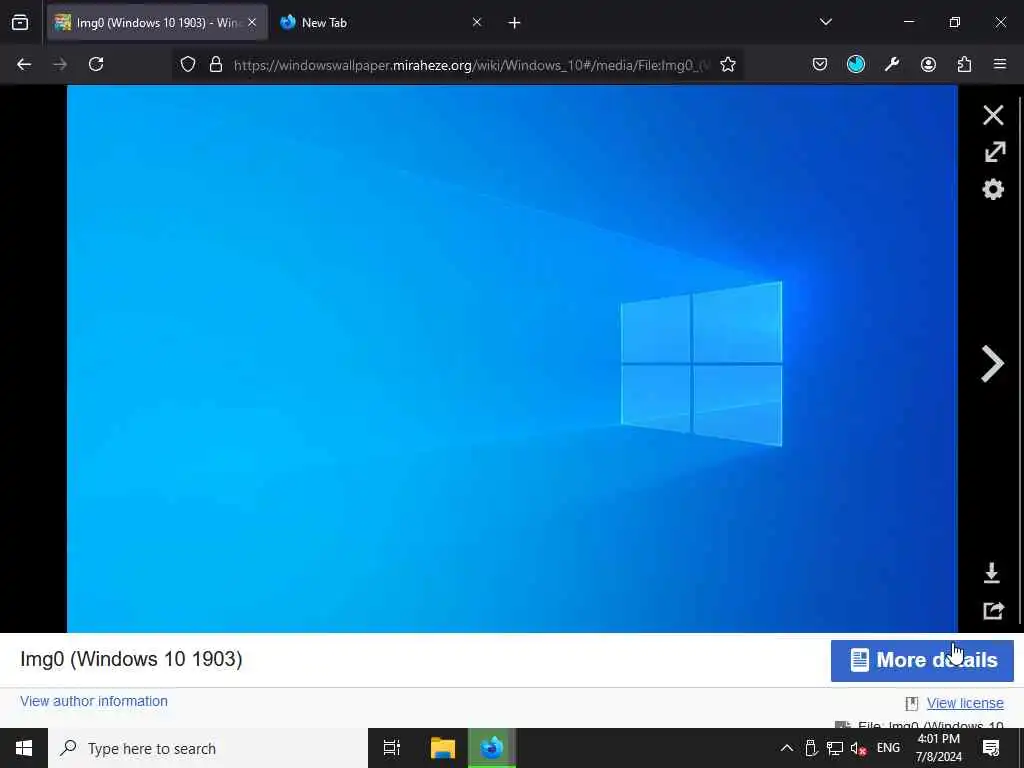1024x768 pixels.
Task: Open the Windows Start menu
Action: pyautogui.click(x=24, y=748)
